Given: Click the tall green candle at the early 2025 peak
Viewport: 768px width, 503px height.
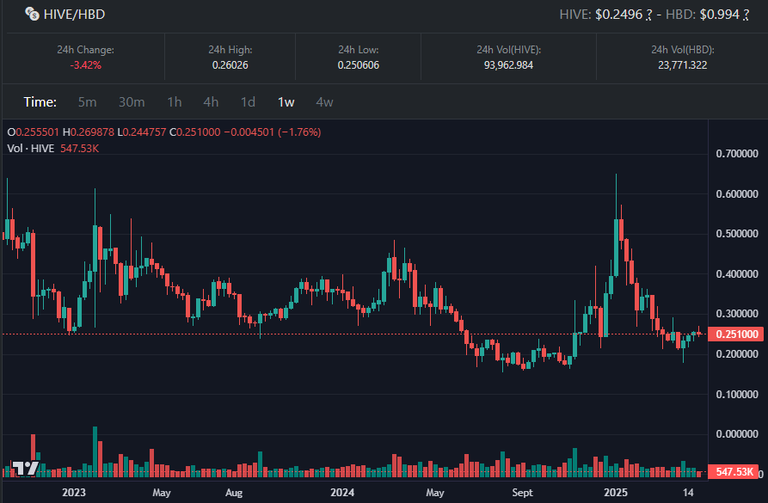Looking at the screenshot, I should click(x=616, y=247).
